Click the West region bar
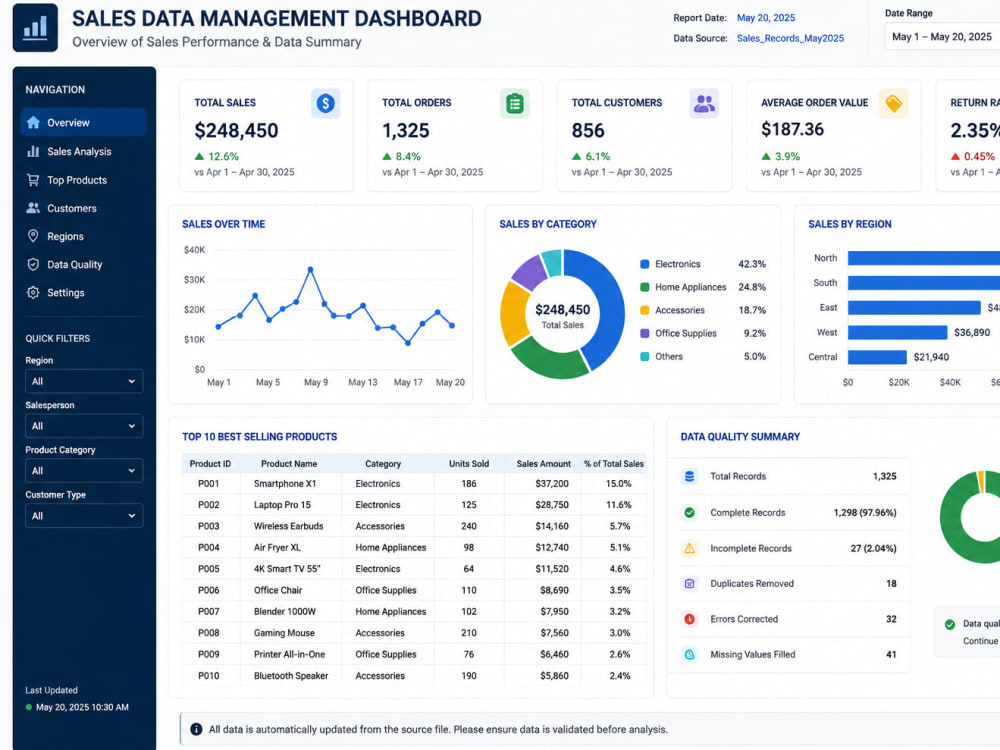The image size is (1000, 750). [x=897, y=332]
